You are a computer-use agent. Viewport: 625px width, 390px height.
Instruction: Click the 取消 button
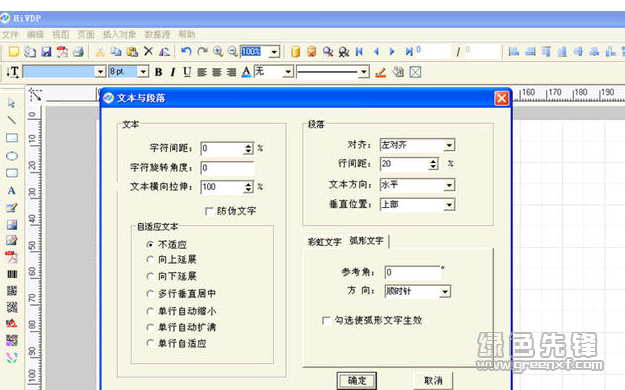coord(433,381)
